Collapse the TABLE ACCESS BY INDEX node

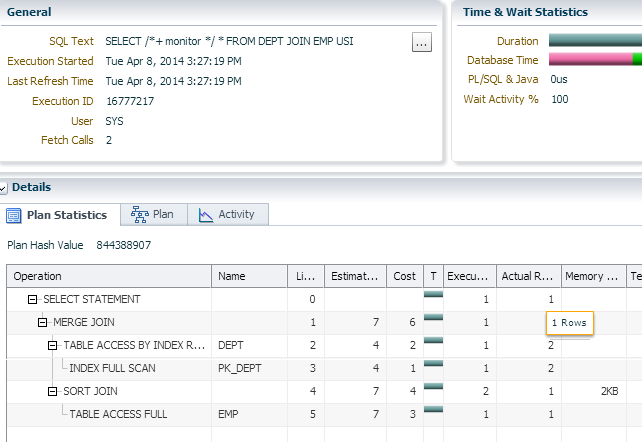coord(53,345)
